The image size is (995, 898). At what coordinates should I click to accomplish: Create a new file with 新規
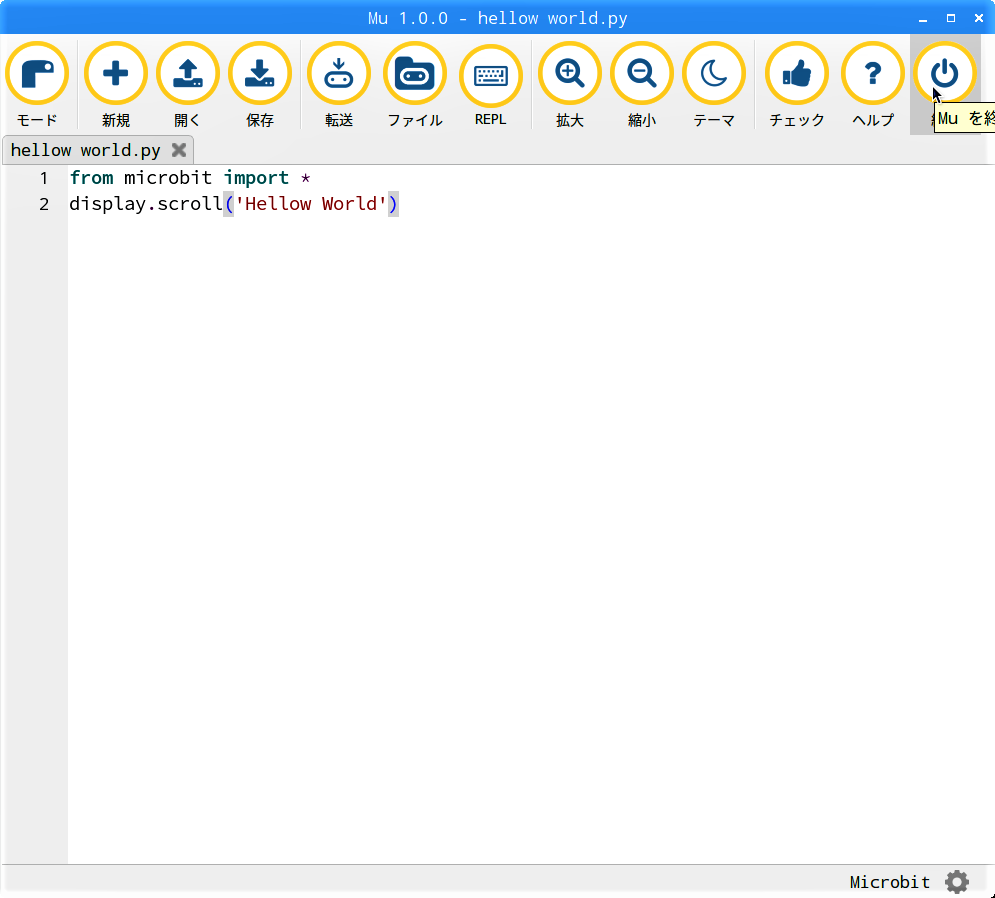point(116,75)
